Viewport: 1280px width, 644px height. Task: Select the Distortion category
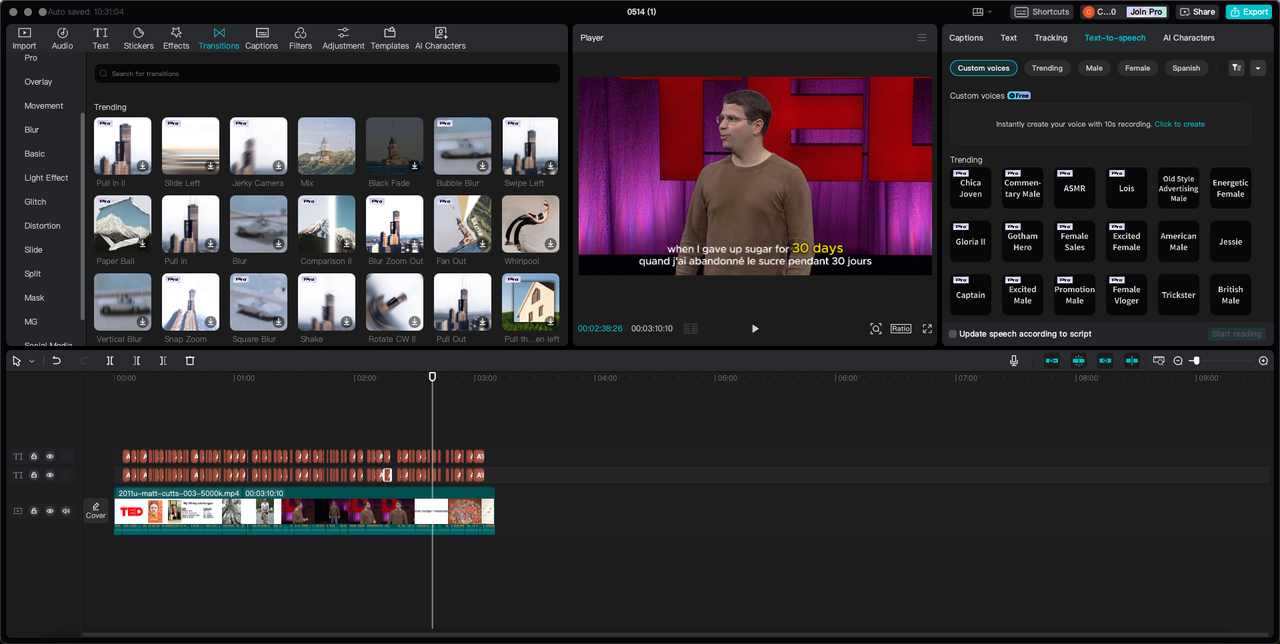tap(42, 226)
